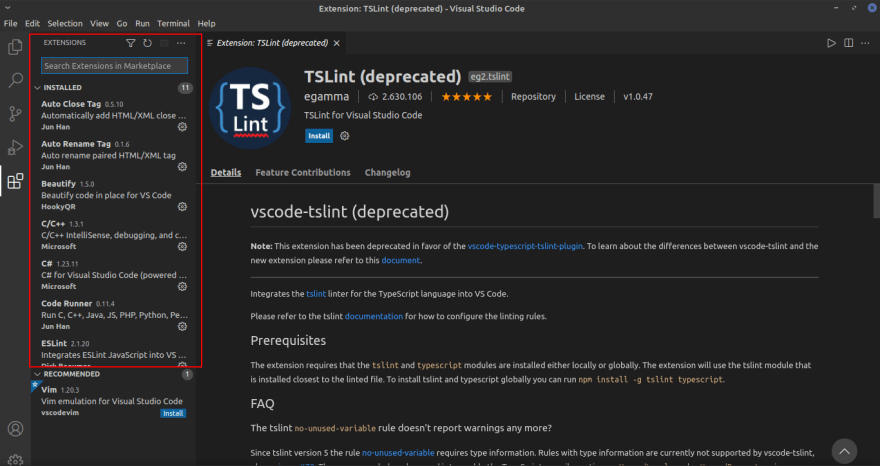Image resolution: width=880 pixels, height=466 pixels.
Task: Open the vscode-typescript-tslint-plugin link
Action: pos(525,246)
